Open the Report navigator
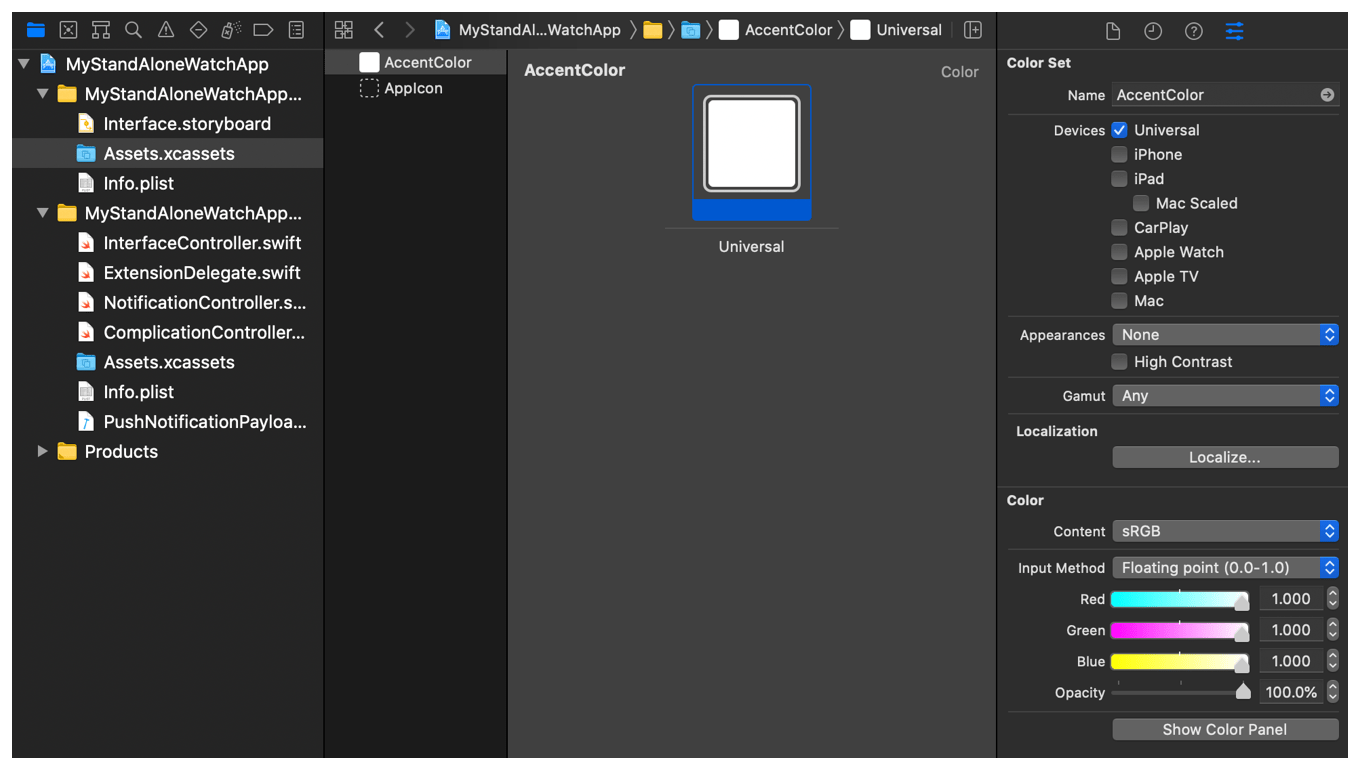 pos(296,30)
